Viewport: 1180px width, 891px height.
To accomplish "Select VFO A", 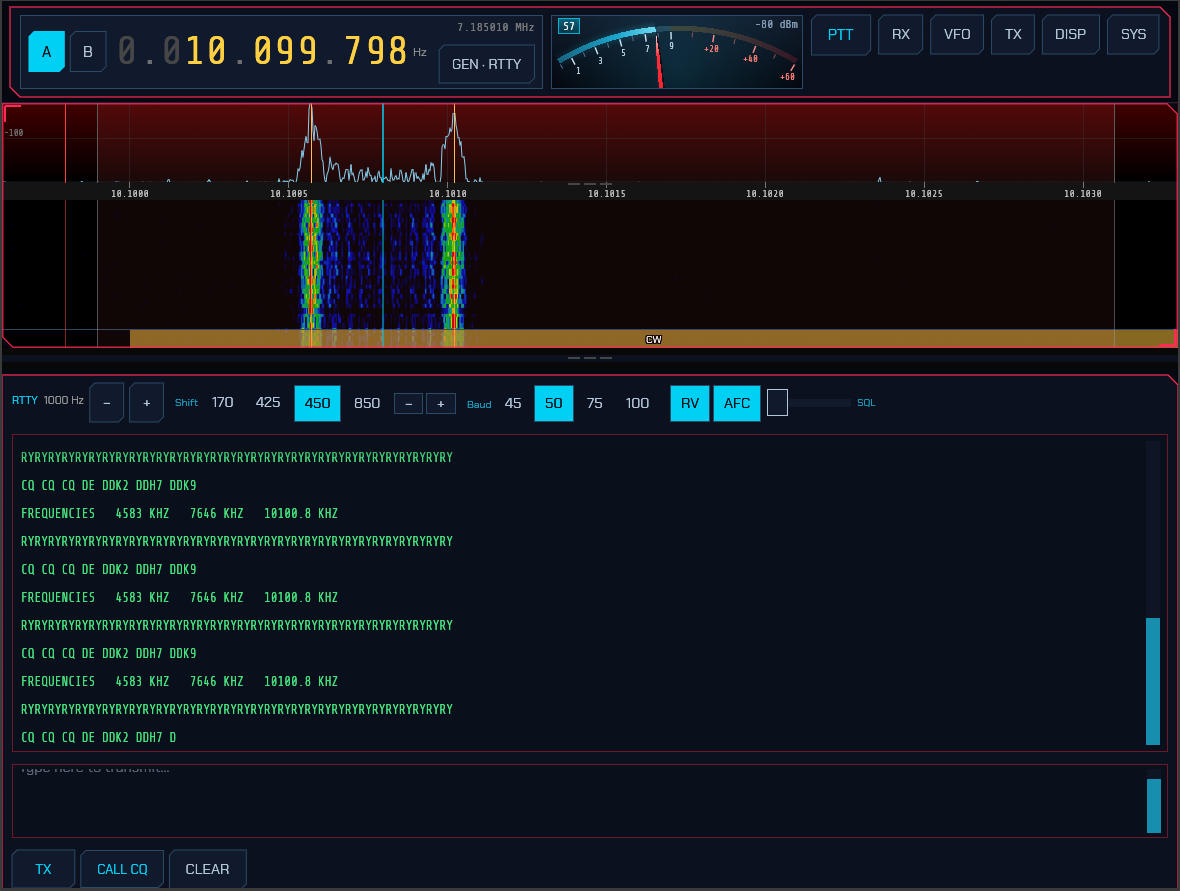I will pyautogui.click(x=47, y=52).
